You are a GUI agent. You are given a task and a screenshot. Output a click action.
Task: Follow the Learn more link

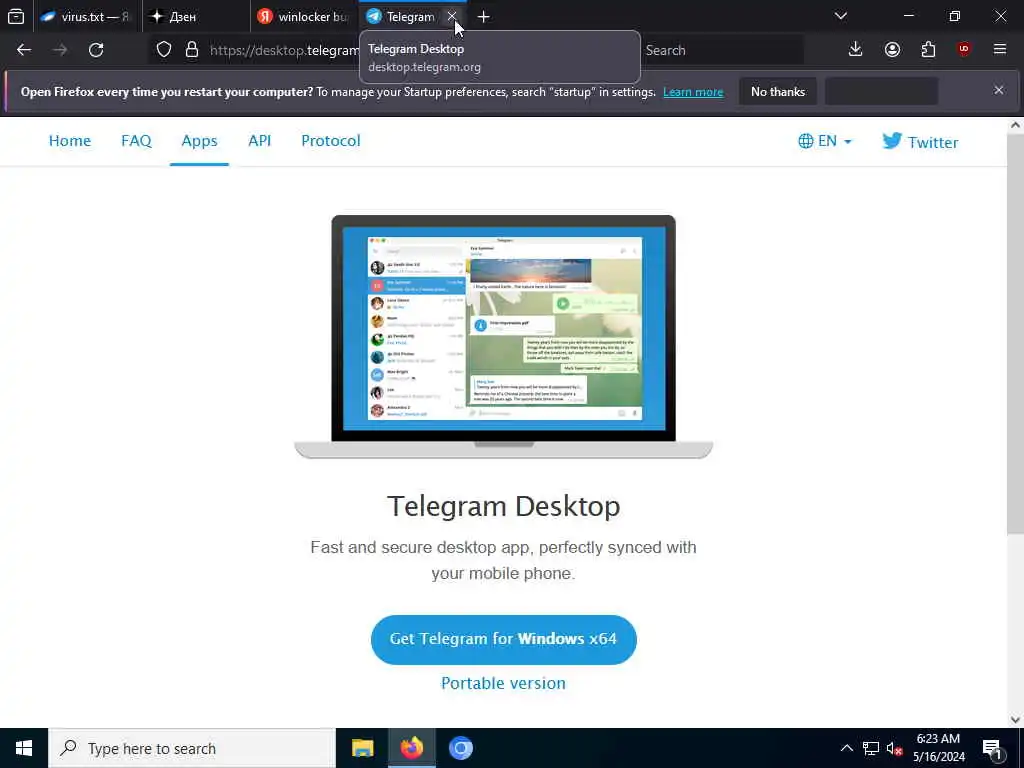(x=693, y=92)
